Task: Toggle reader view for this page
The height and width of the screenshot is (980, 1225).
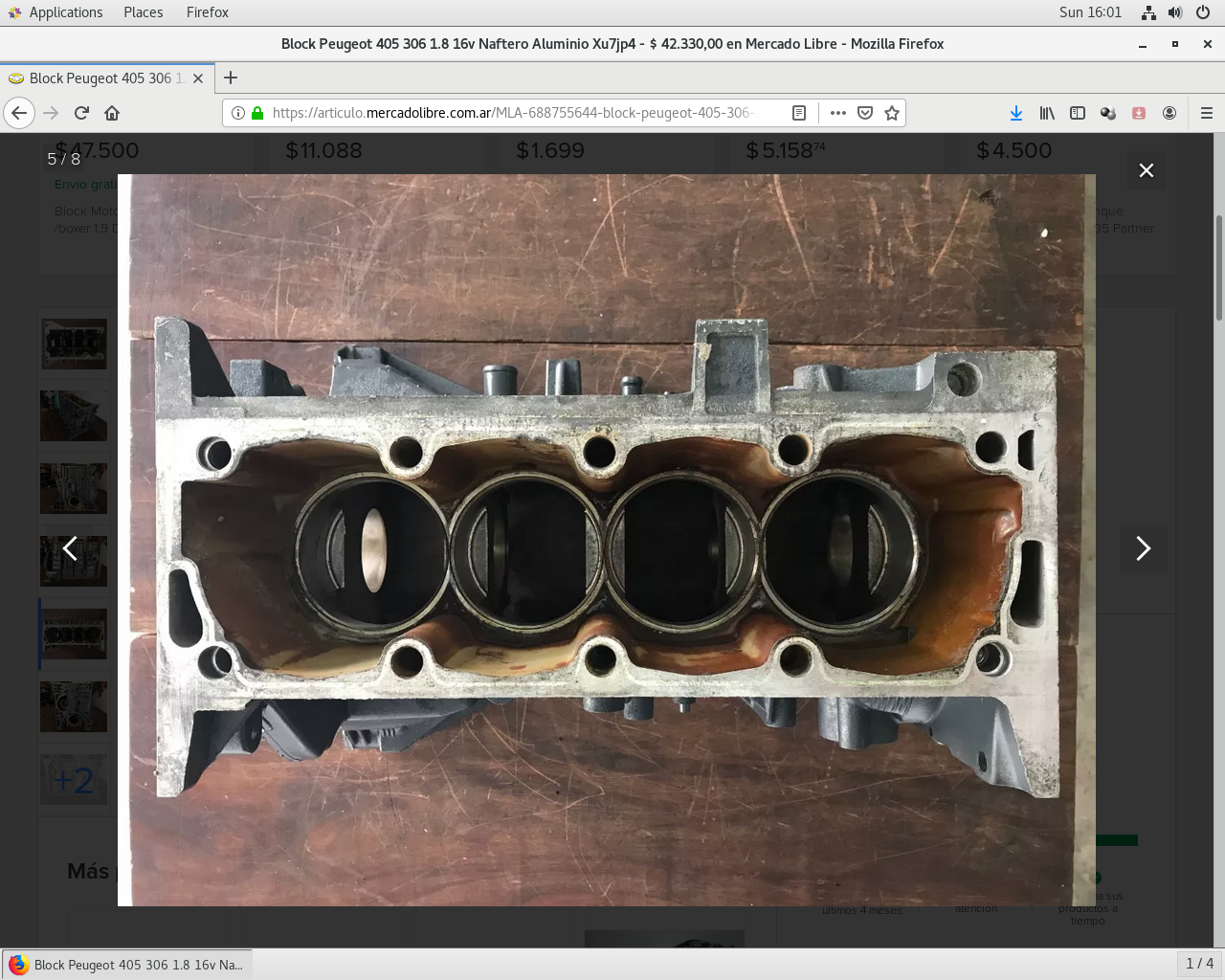Action: pyautogui.click(x=799, y=113)
